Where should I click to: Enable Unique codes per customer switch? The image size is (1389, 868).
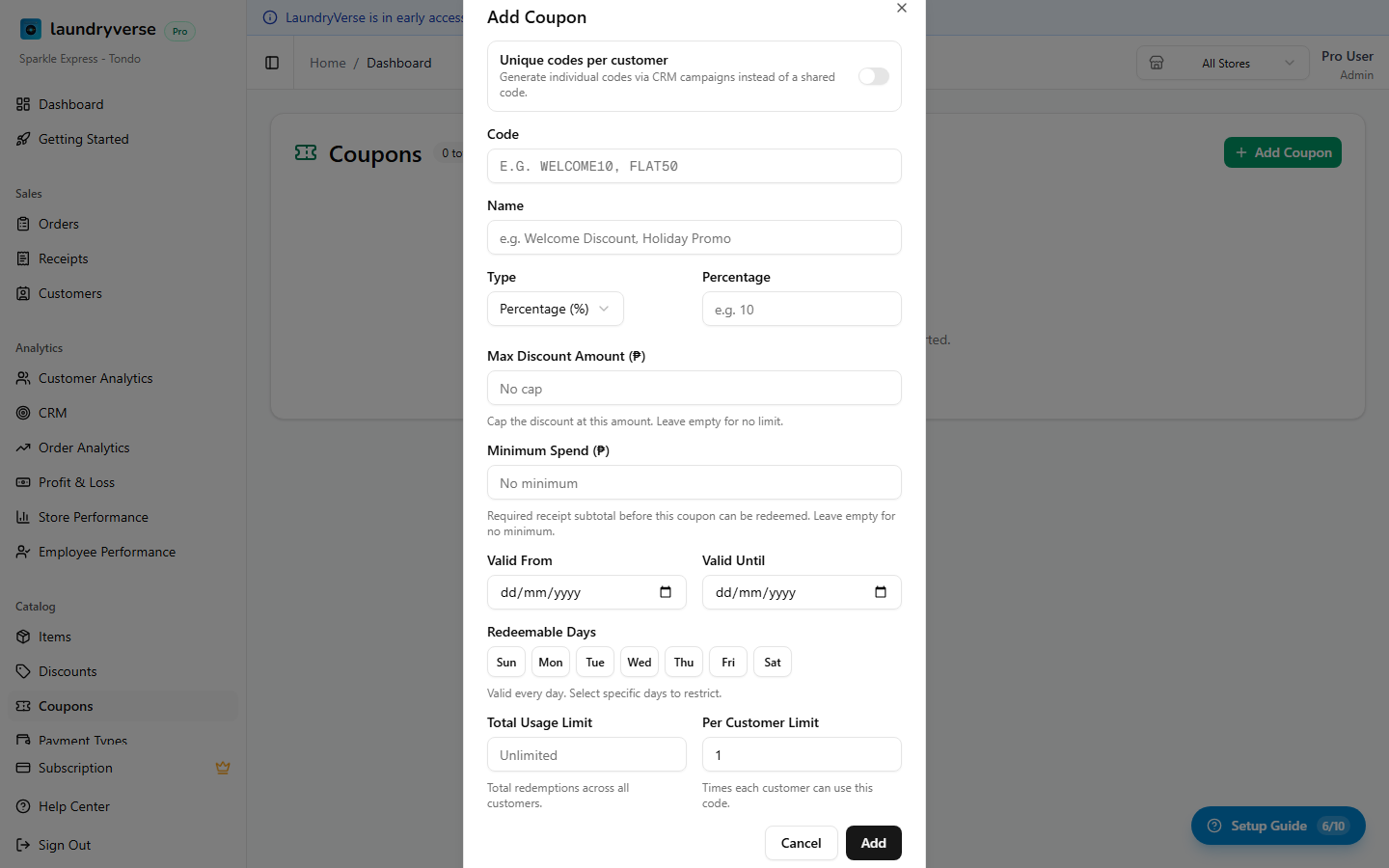coord(874,76)
